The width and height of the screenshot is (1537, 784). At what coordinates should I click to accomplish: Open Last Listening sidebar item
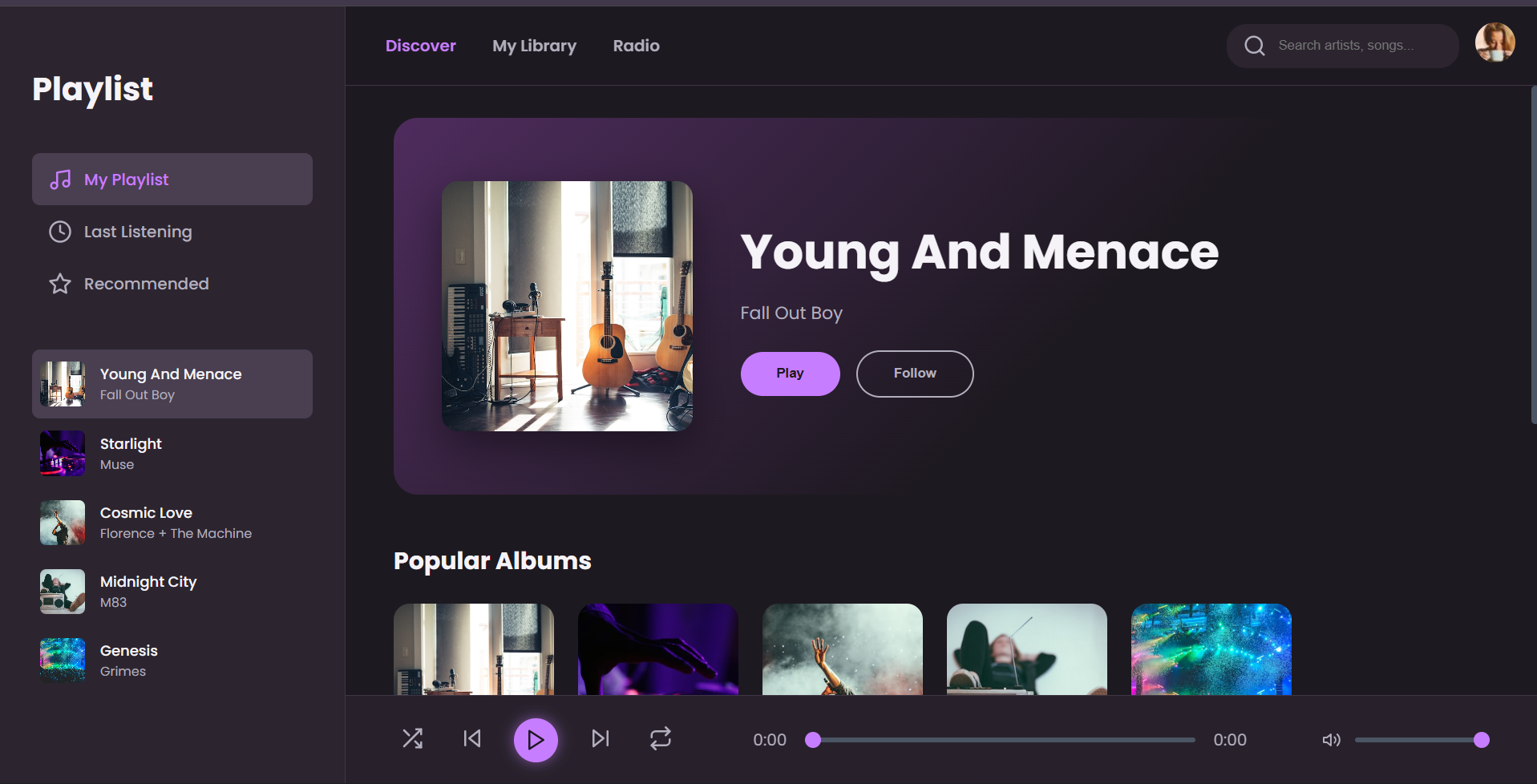172,232
